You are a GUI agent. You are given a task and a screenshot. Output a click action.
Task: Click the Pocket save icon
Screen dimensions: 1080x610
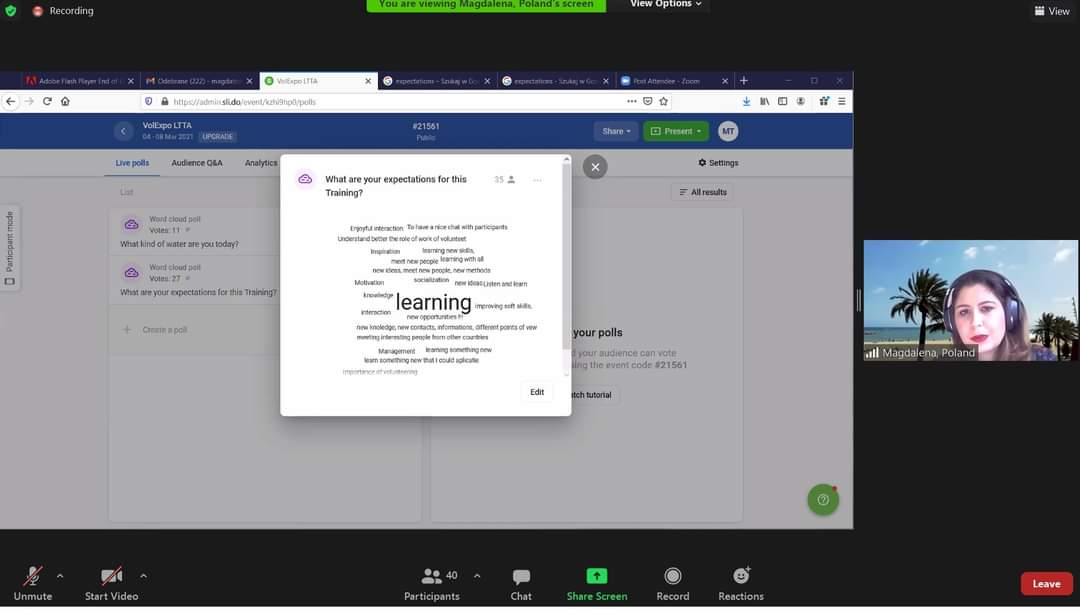click(647, 101)
